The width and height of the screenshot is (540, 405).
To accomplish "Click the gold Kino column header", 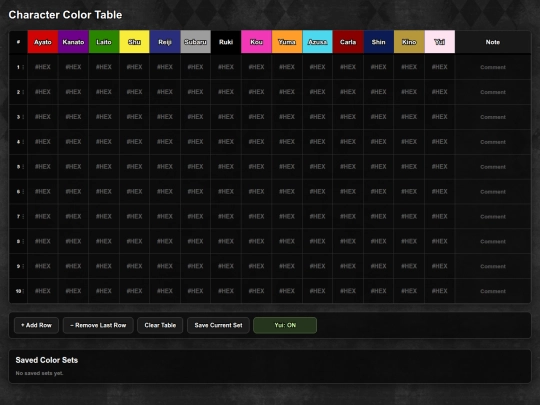I will pyautogui.click(x=409, y=42).
